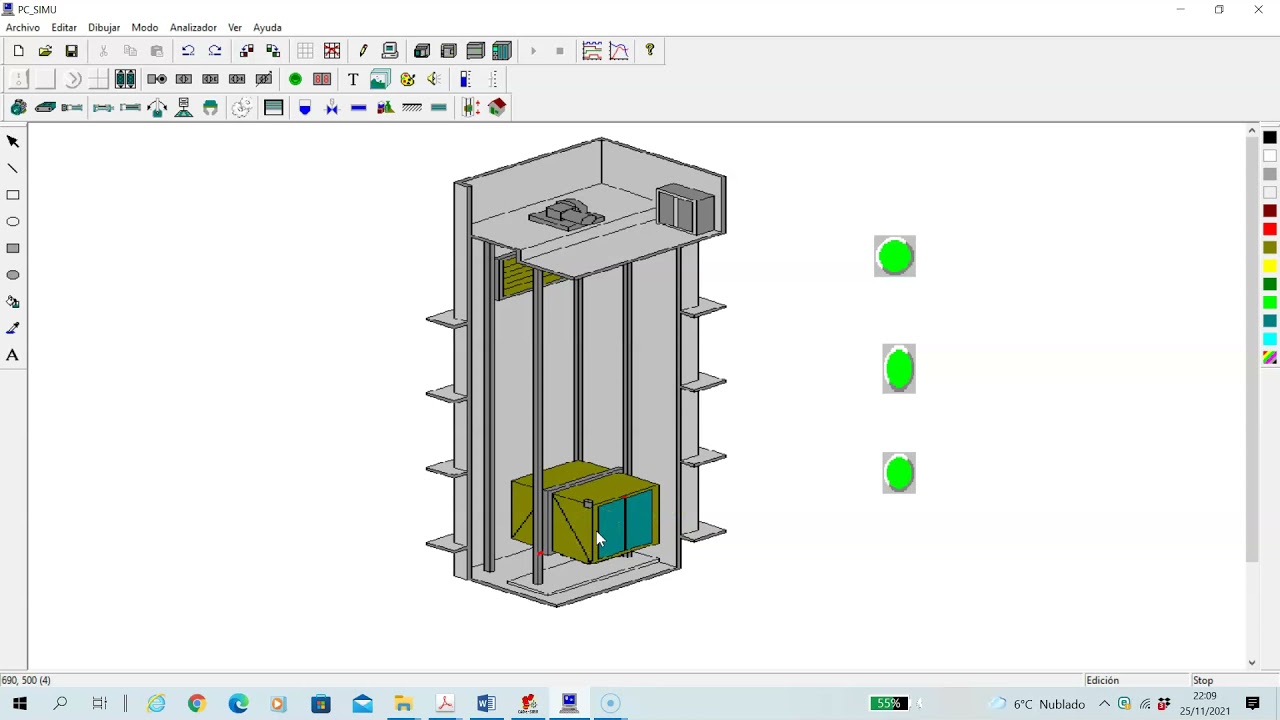Open the Archivo menu
This screenshot has height=720, width=1280.
tap(23, 28)
